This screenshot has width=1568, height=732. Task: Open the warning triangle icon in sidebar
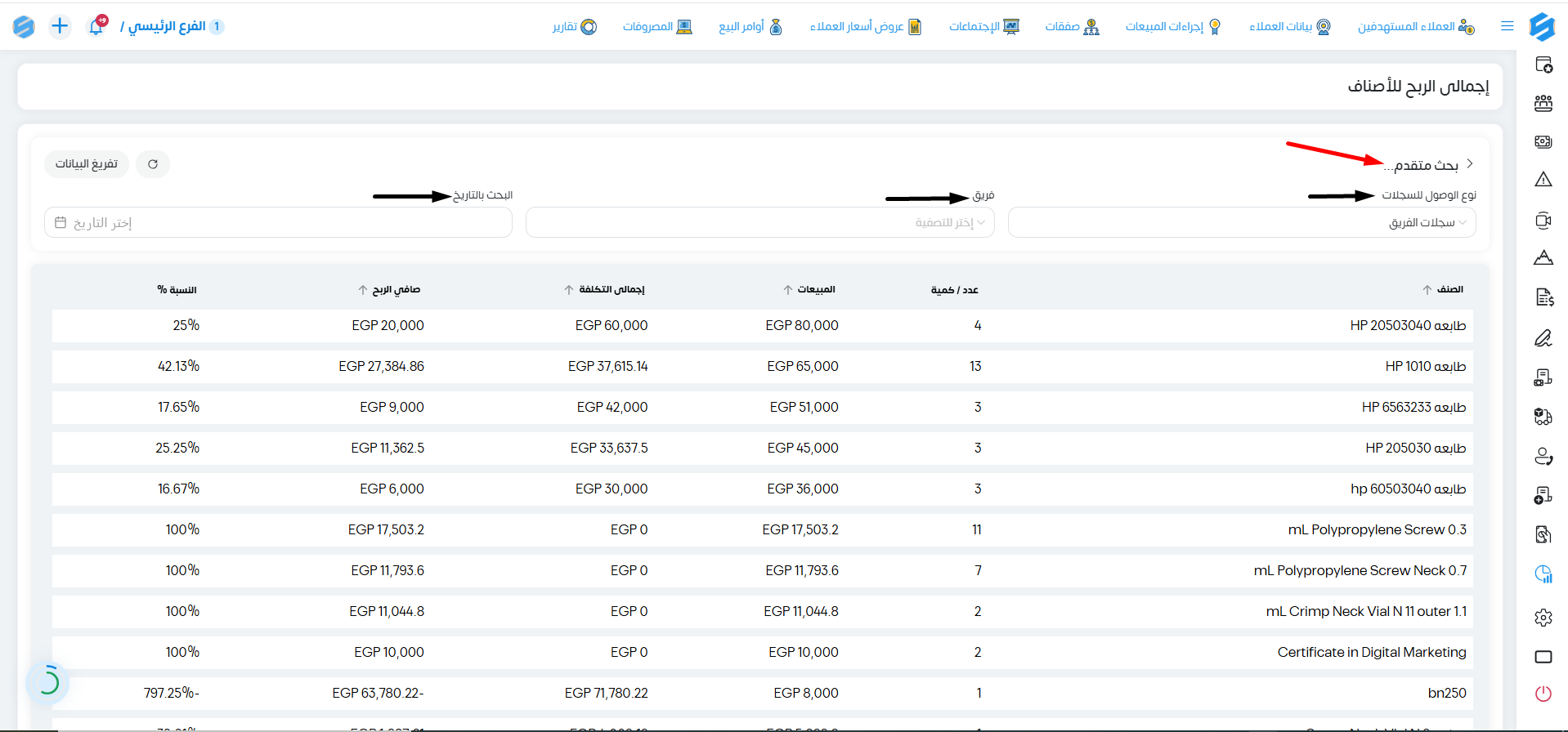[1543, 180]
